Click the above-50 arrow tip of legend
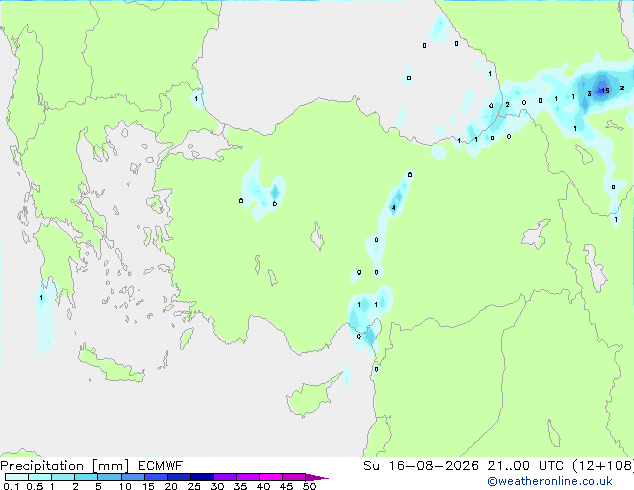 pyautogui.click(x=317, y=477)
